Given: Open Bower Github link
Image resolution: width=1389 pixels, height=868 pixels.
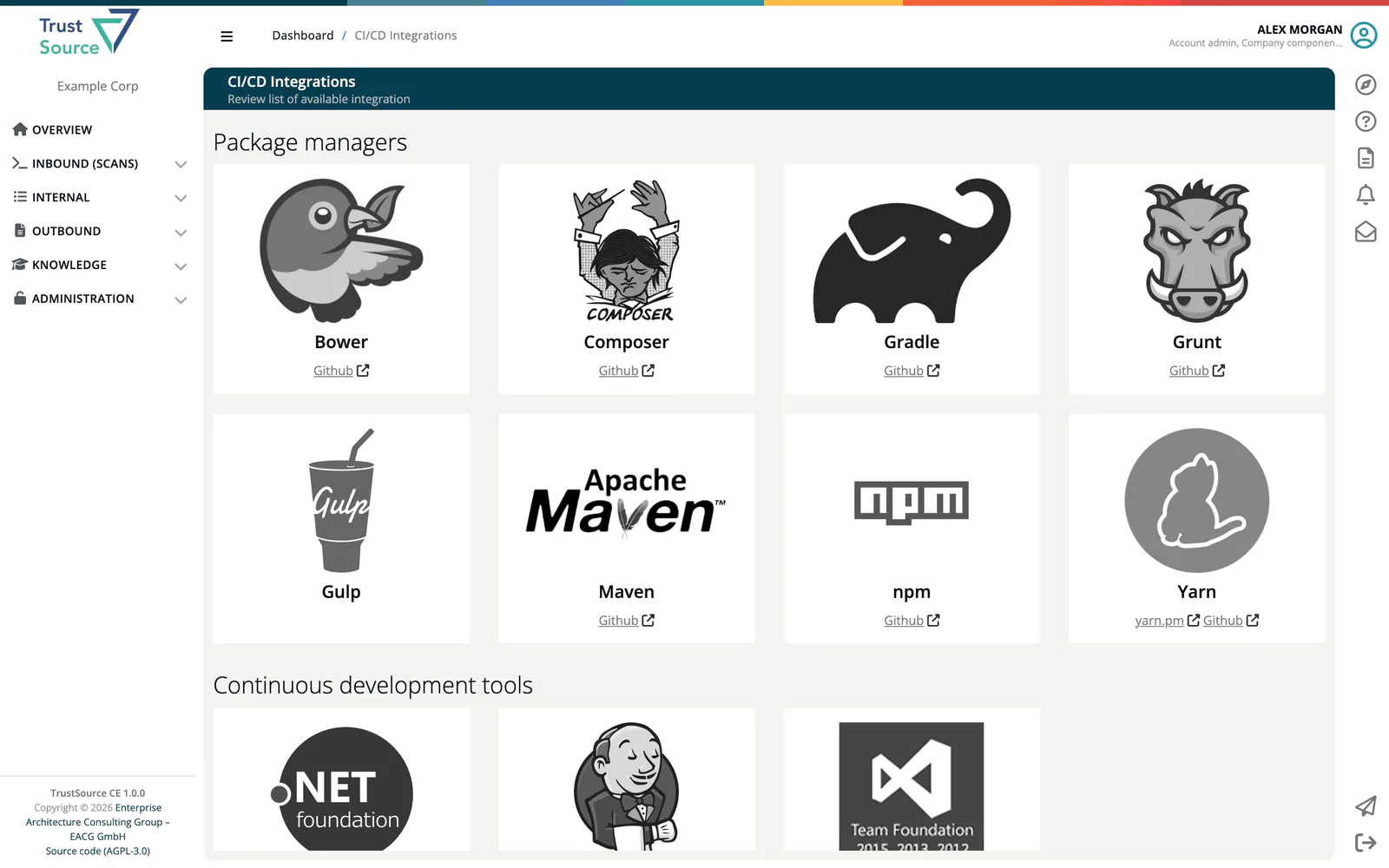Looking at the screenshot, I should (x=341, y=371).
